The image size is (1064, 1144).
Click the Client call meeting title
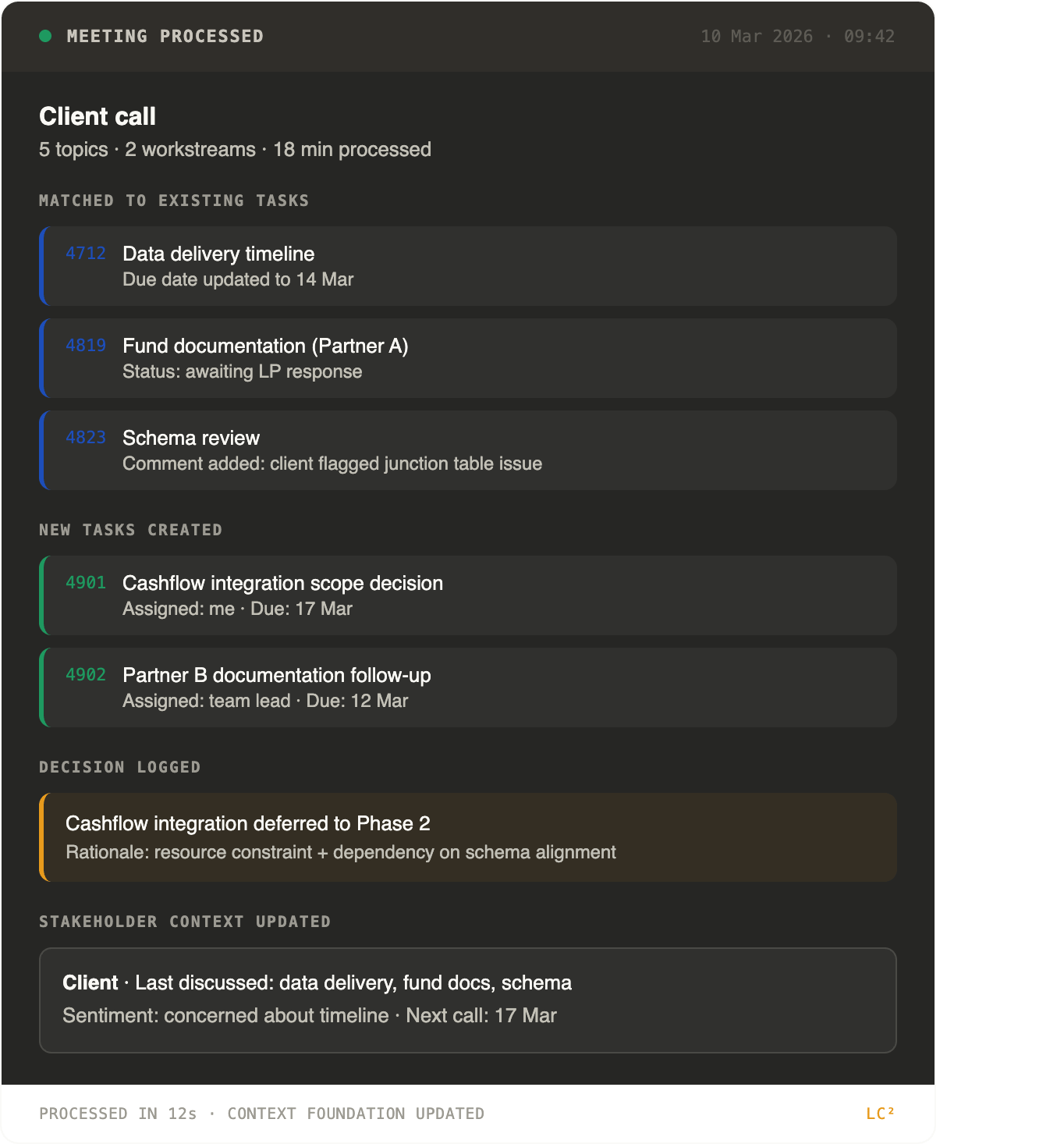click(x=98, y=116)
